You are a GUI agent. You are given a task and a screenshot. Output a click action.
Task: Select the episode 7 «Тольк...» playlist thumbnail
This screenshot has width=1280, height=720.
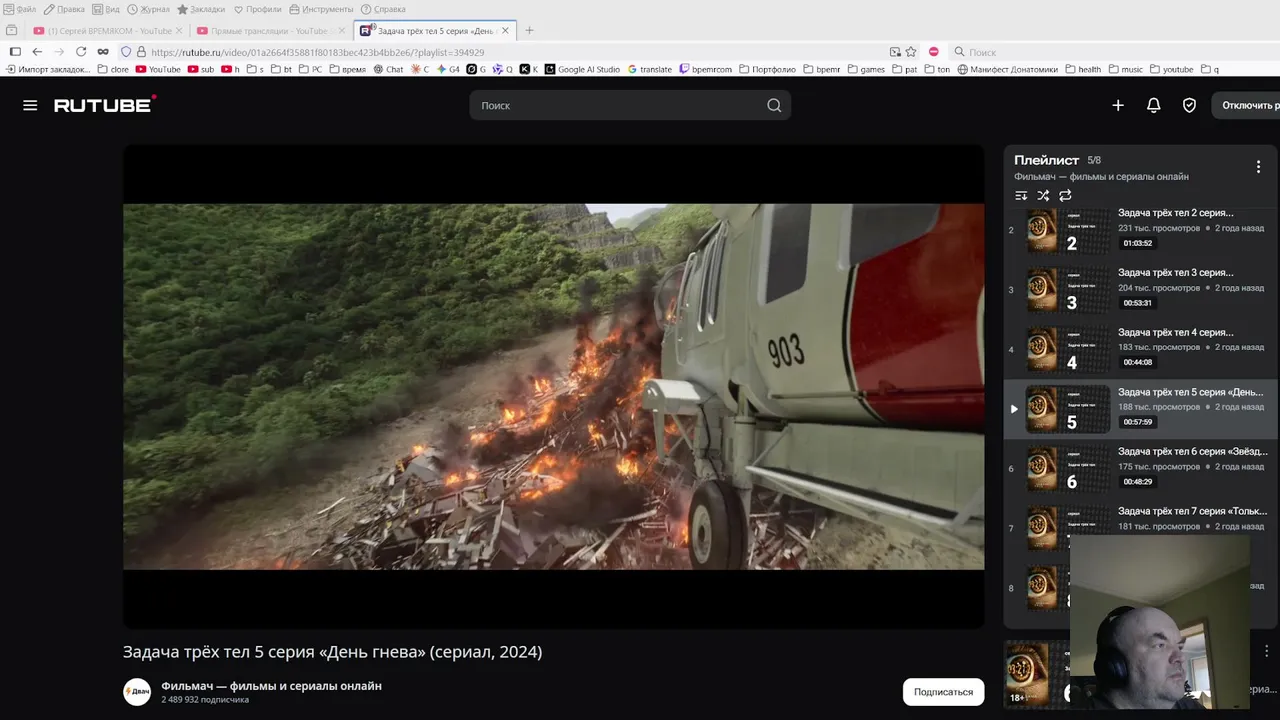[1068, 528]
